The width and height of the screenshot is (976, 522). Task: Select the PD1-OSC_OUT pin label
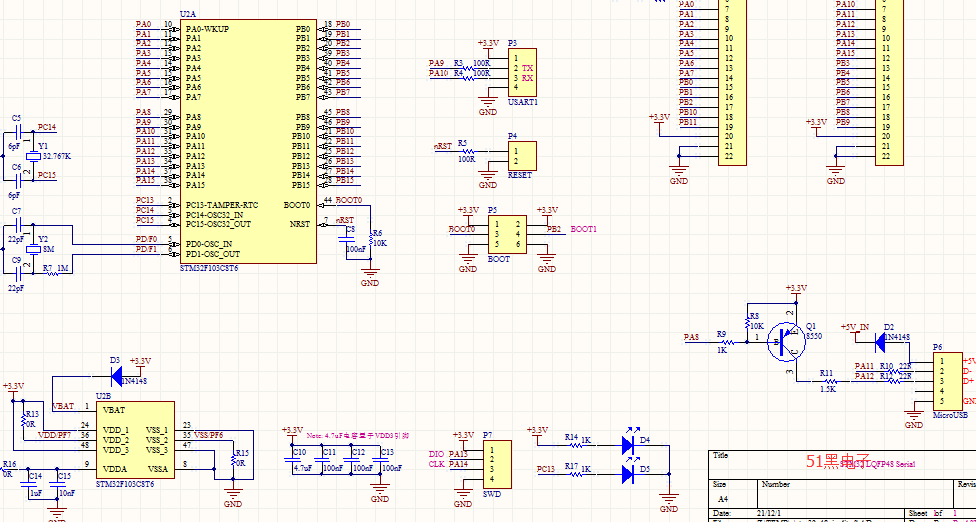click(212, 254)
